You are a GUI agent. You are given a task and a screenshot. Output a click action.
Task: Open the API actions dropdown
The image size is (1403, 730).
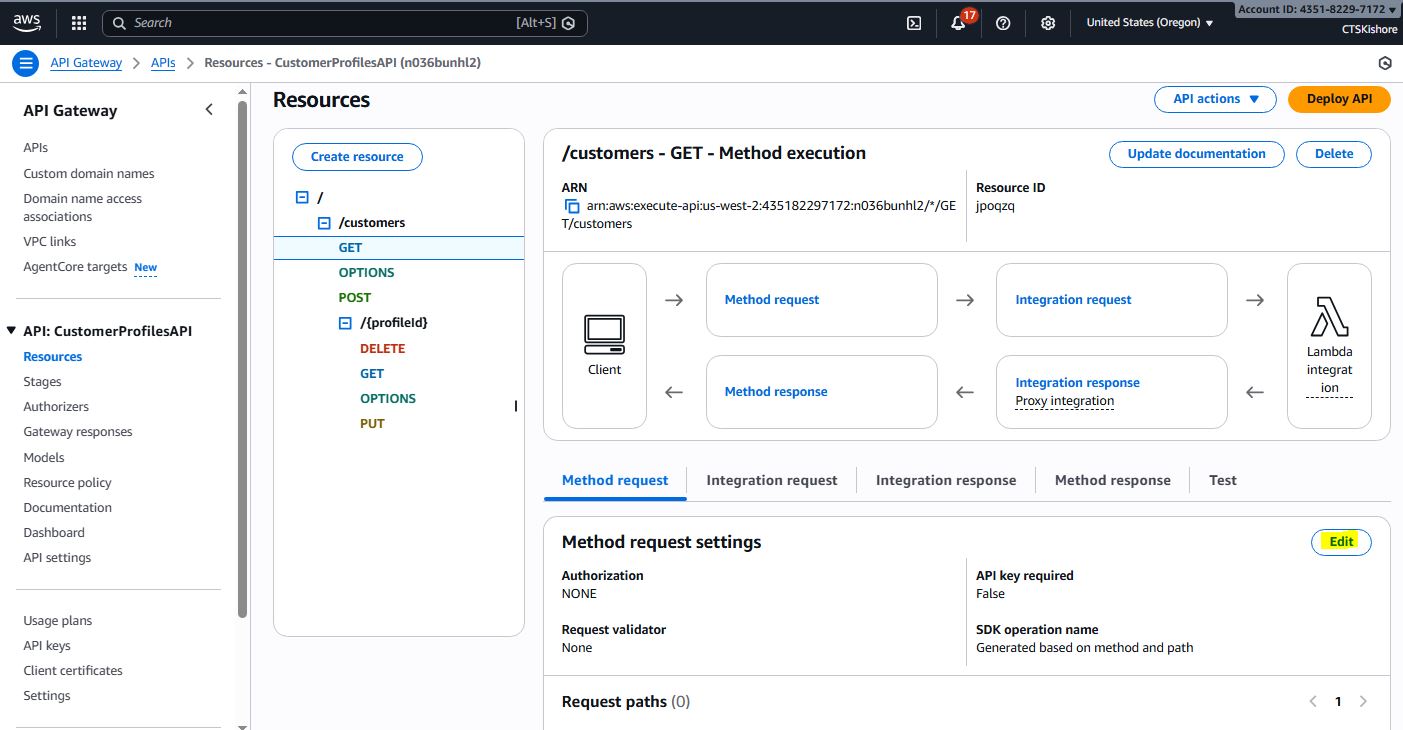pos(1215,99)
